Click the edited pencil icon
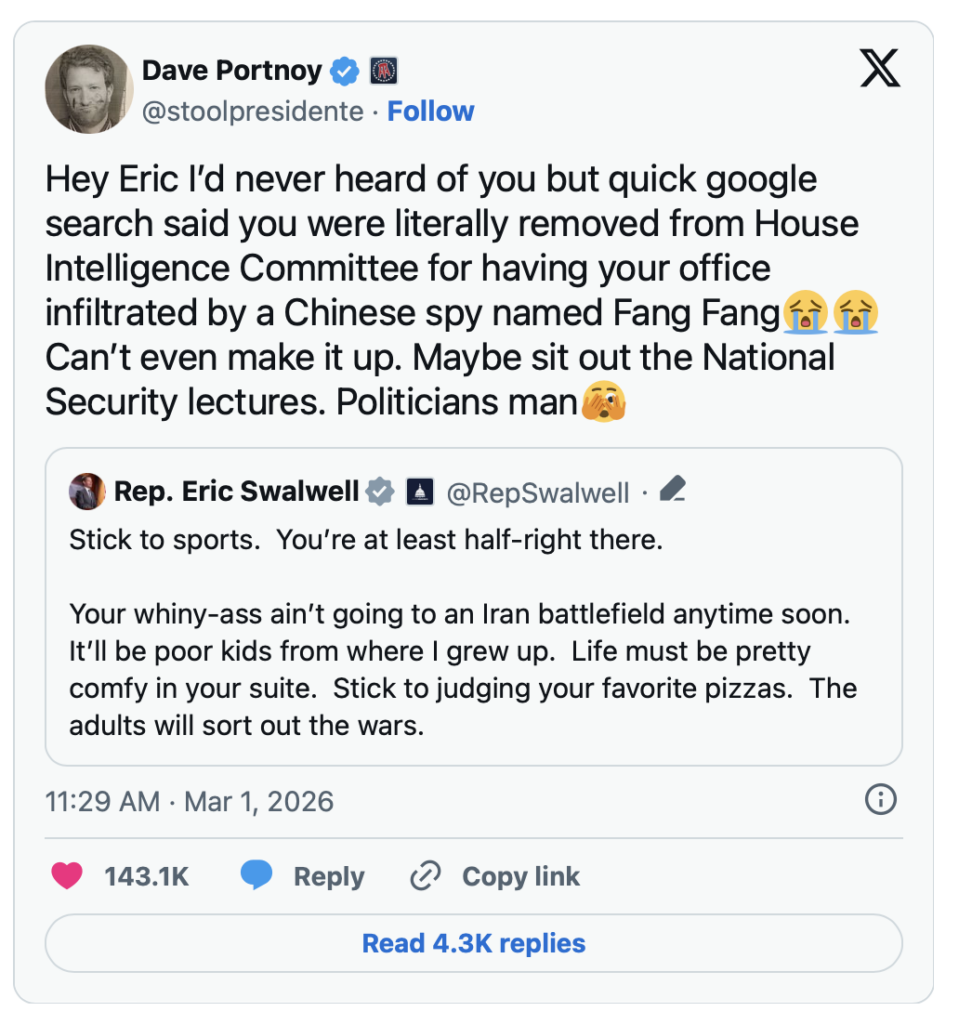This screenshot has width=972, height=1024. (673, 490)
